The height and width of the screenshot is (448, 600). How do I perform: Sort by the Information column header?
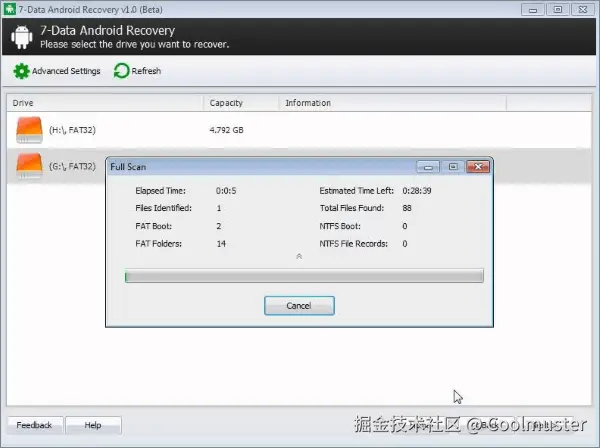[x=393, y=103]
